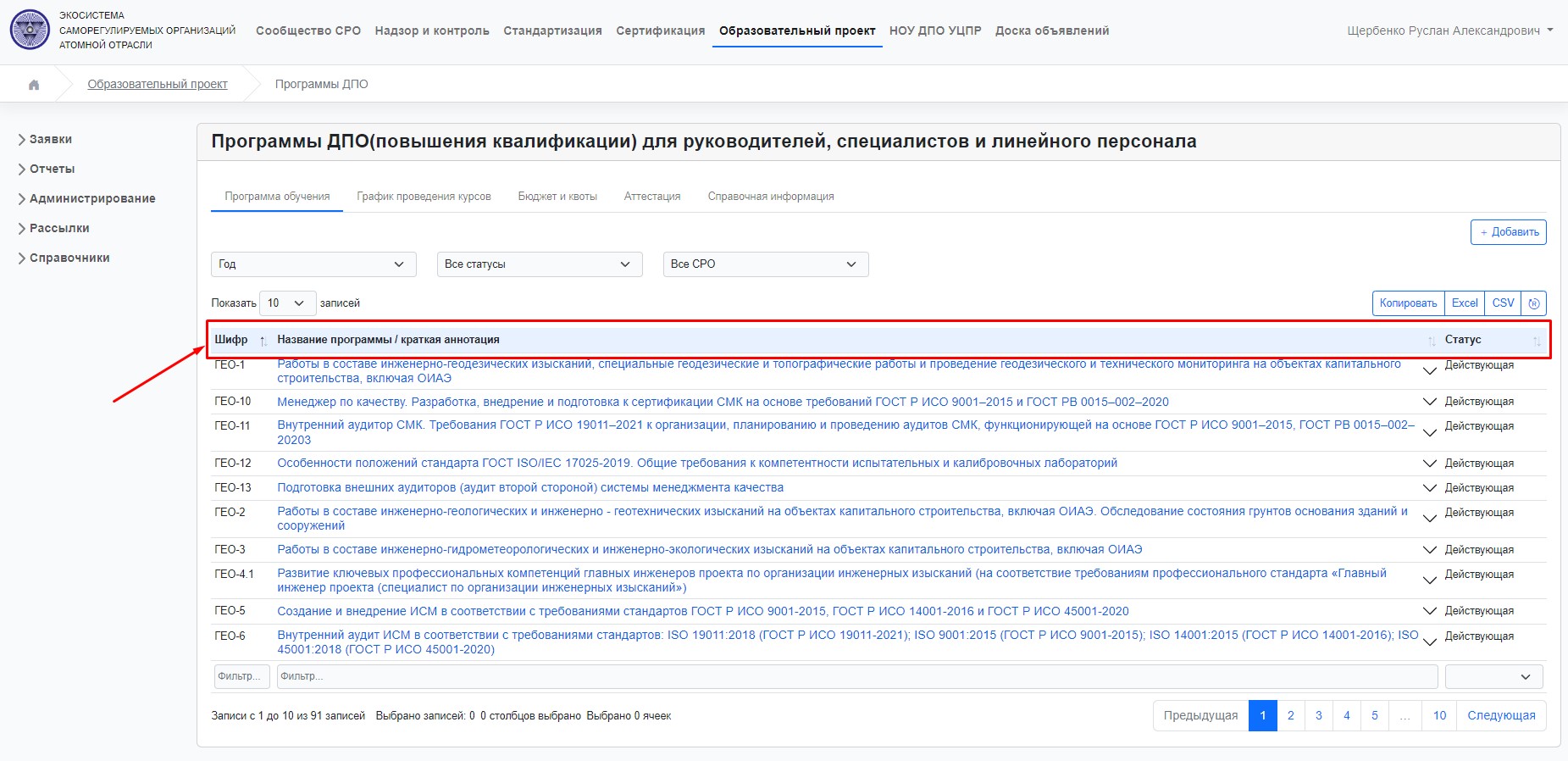Open status filter dropdown below table
Image resolution: width=1568 pixels, height=761 pixels.
(x=1493, y=677)
